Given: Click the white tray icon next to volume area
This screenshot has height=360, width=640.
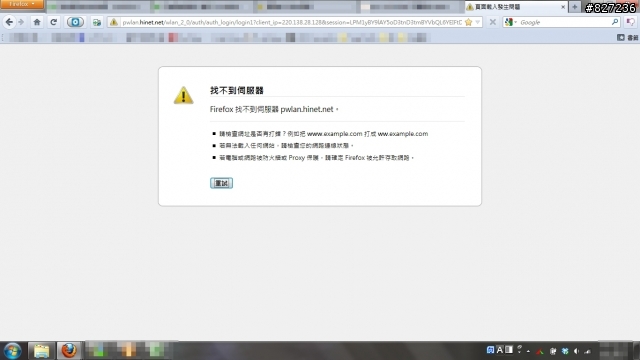Looking at the screenshot, I should [553, 351].
